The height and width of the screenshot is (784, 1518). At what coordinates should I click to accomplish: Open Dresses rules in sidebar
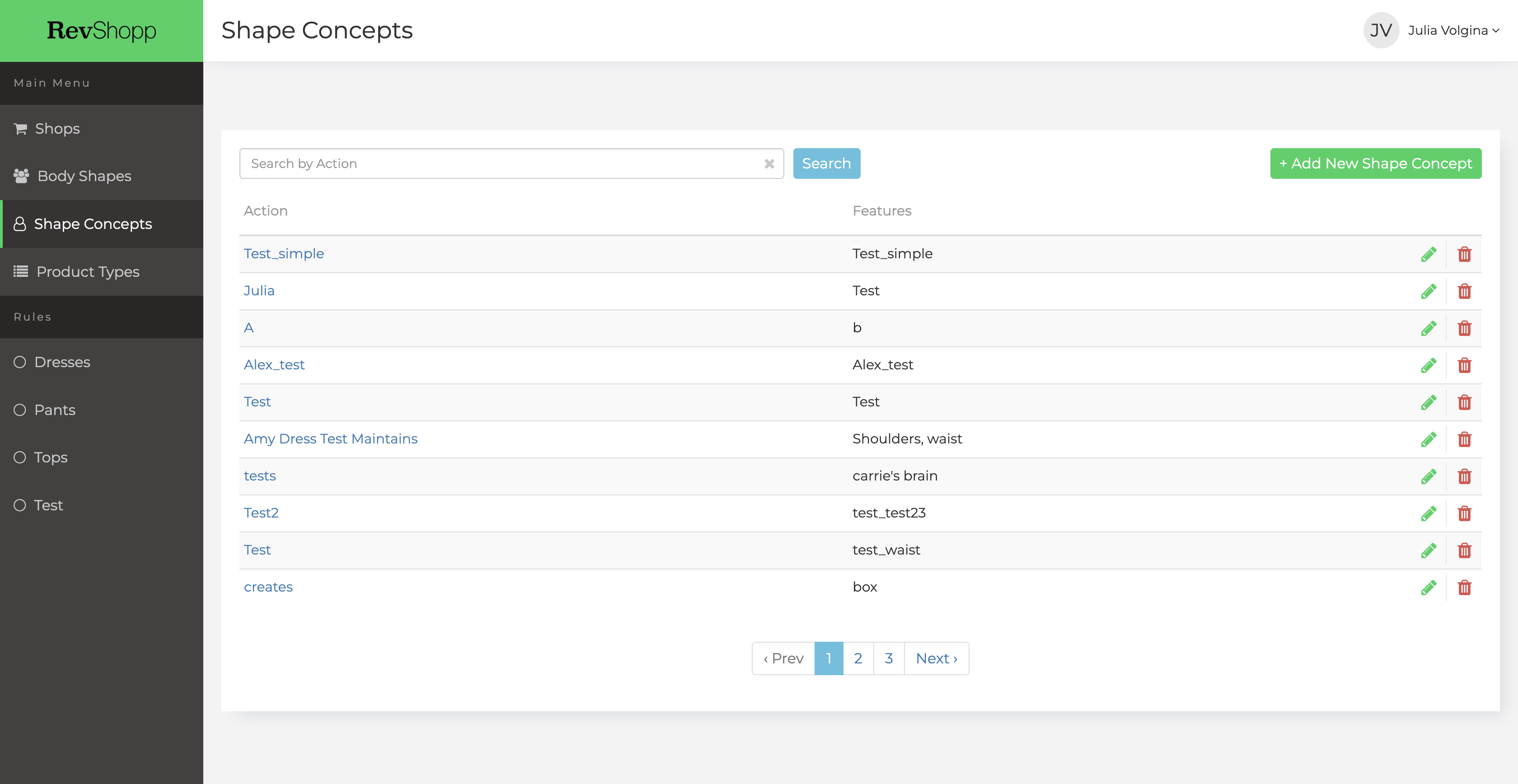(101, 362)
